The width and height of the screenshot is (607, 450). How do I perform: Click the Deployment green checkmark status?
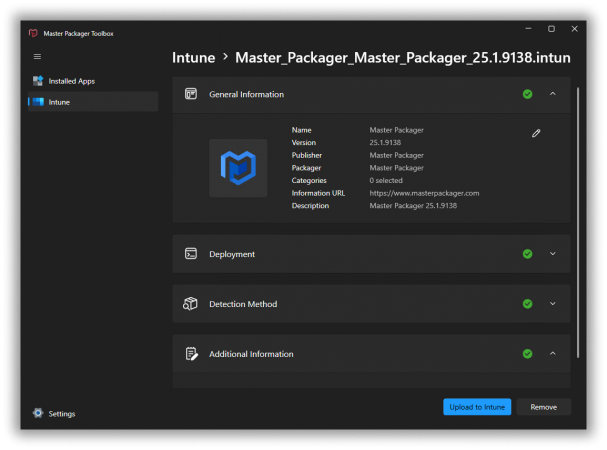527,254
